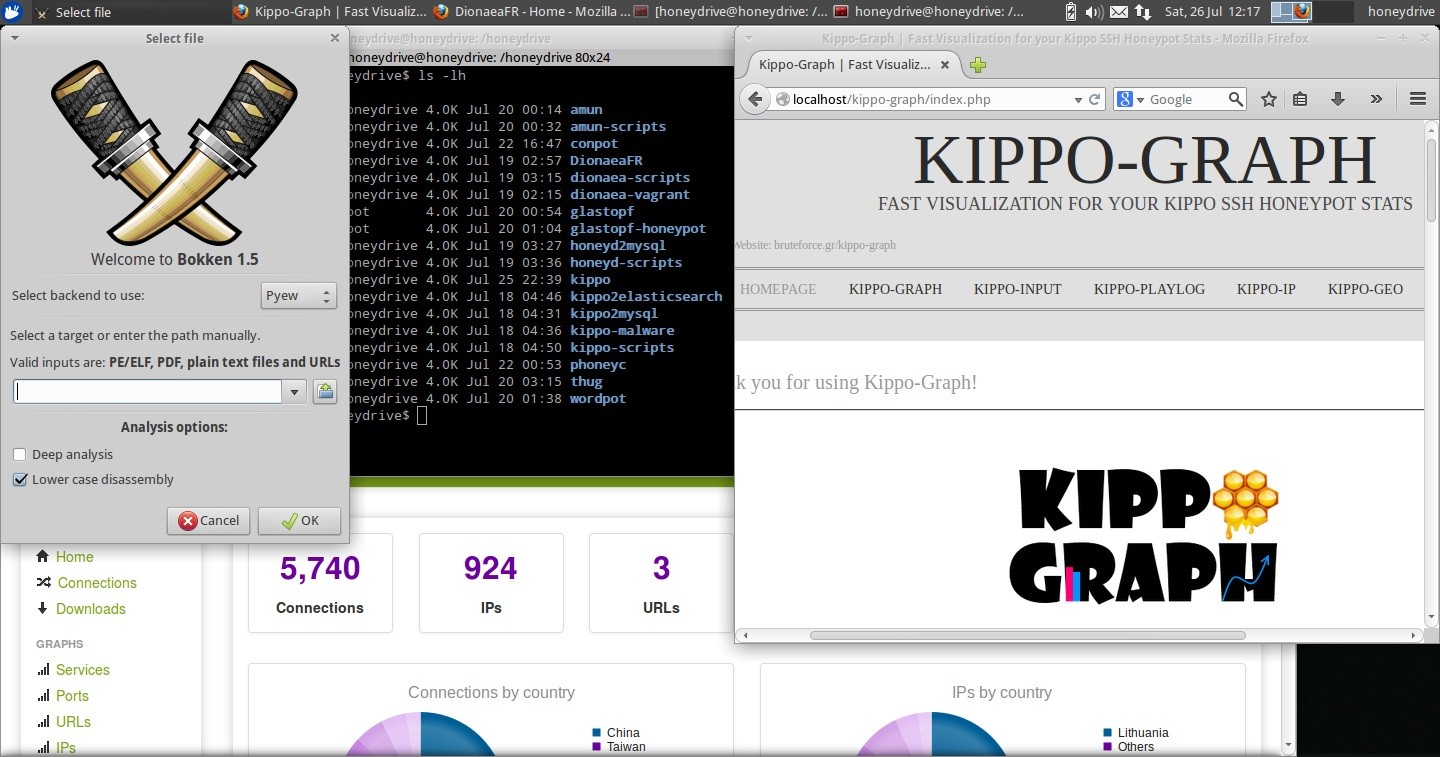Click the China legend color swatch
This screenshot has height=757, width=1440.
(x=597, y=733)
